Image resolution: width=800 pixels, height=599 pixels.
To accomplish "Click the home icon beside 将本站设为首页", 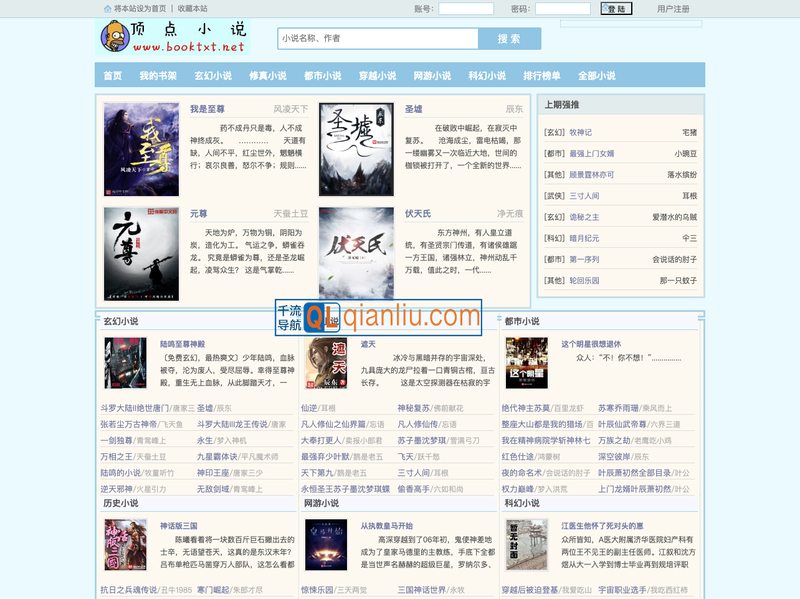I will click(x=108, y=9).
